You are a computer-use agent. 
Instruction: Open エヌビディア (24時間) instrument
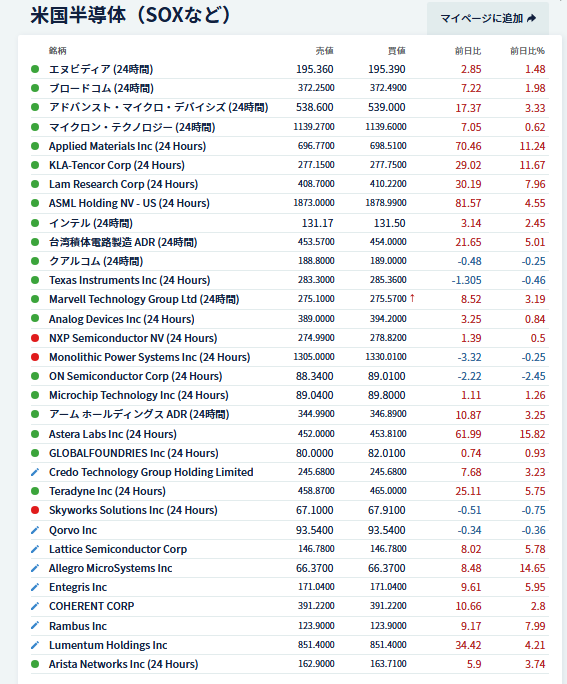point(101,69)
